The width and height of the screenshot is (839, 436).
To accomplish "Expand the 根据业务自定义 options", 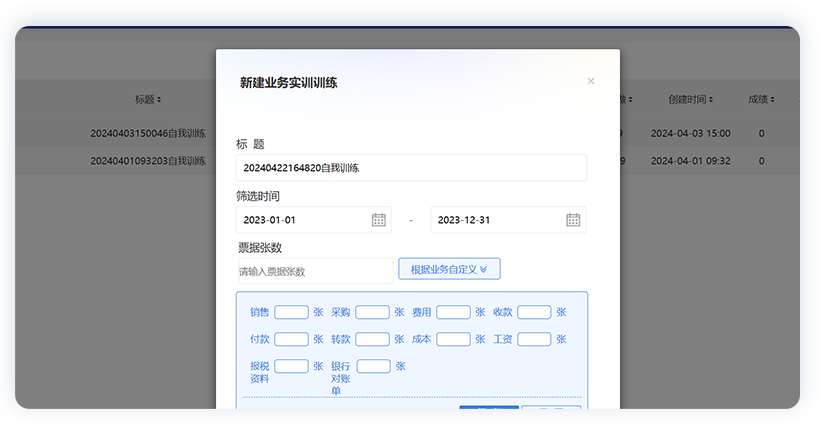I will 449,269.
